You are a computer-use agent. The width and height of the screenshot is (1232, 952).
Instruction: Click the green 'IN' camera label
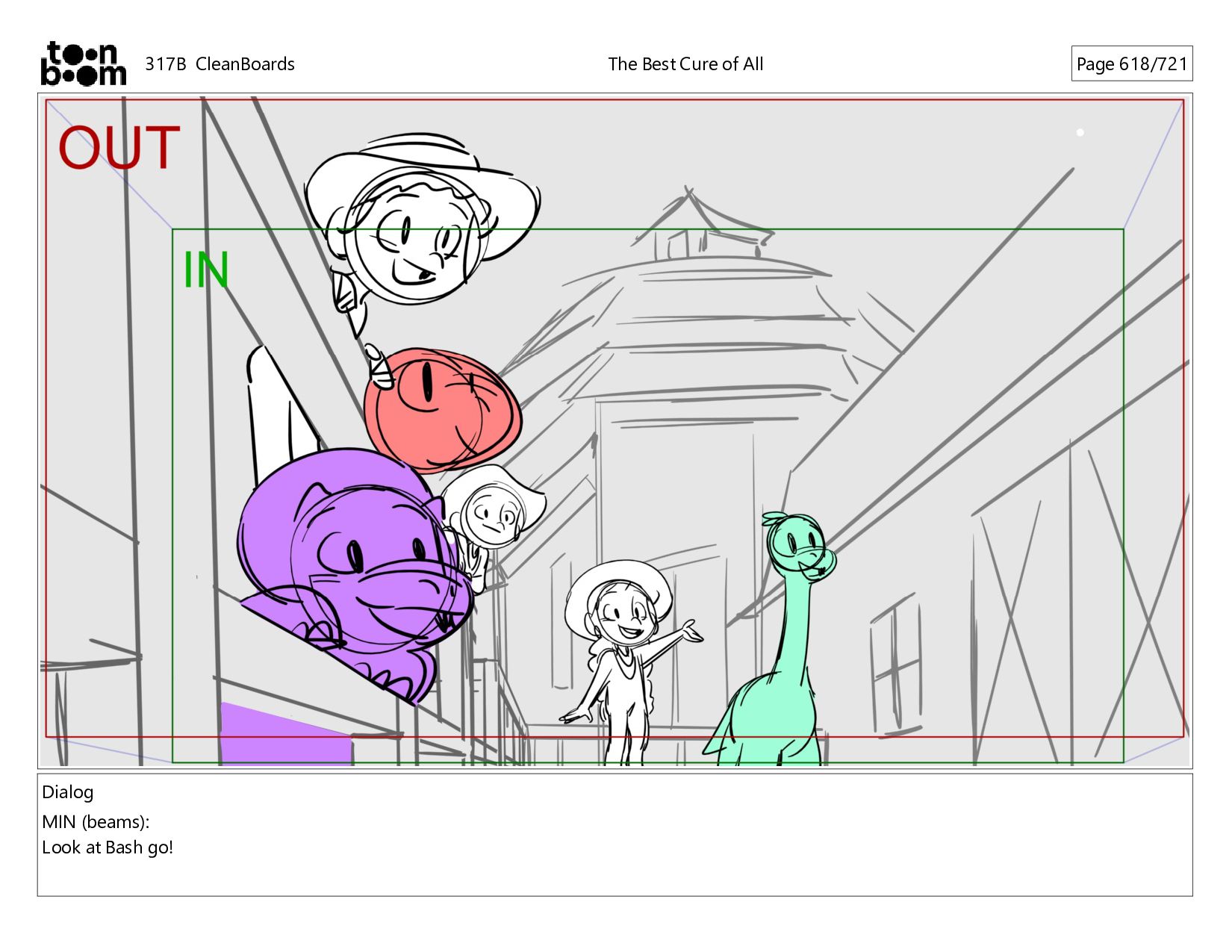(x=205, y=270)
